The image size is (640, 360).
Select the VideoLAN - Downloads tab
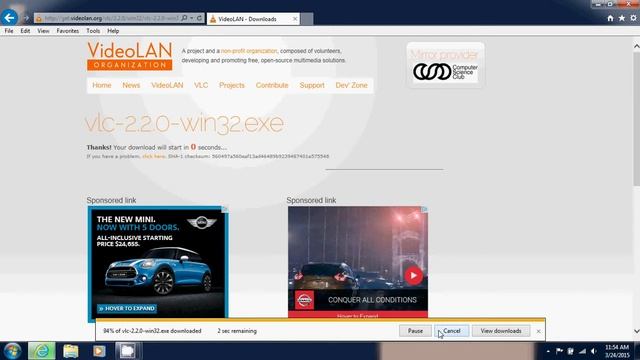[253, 19]
